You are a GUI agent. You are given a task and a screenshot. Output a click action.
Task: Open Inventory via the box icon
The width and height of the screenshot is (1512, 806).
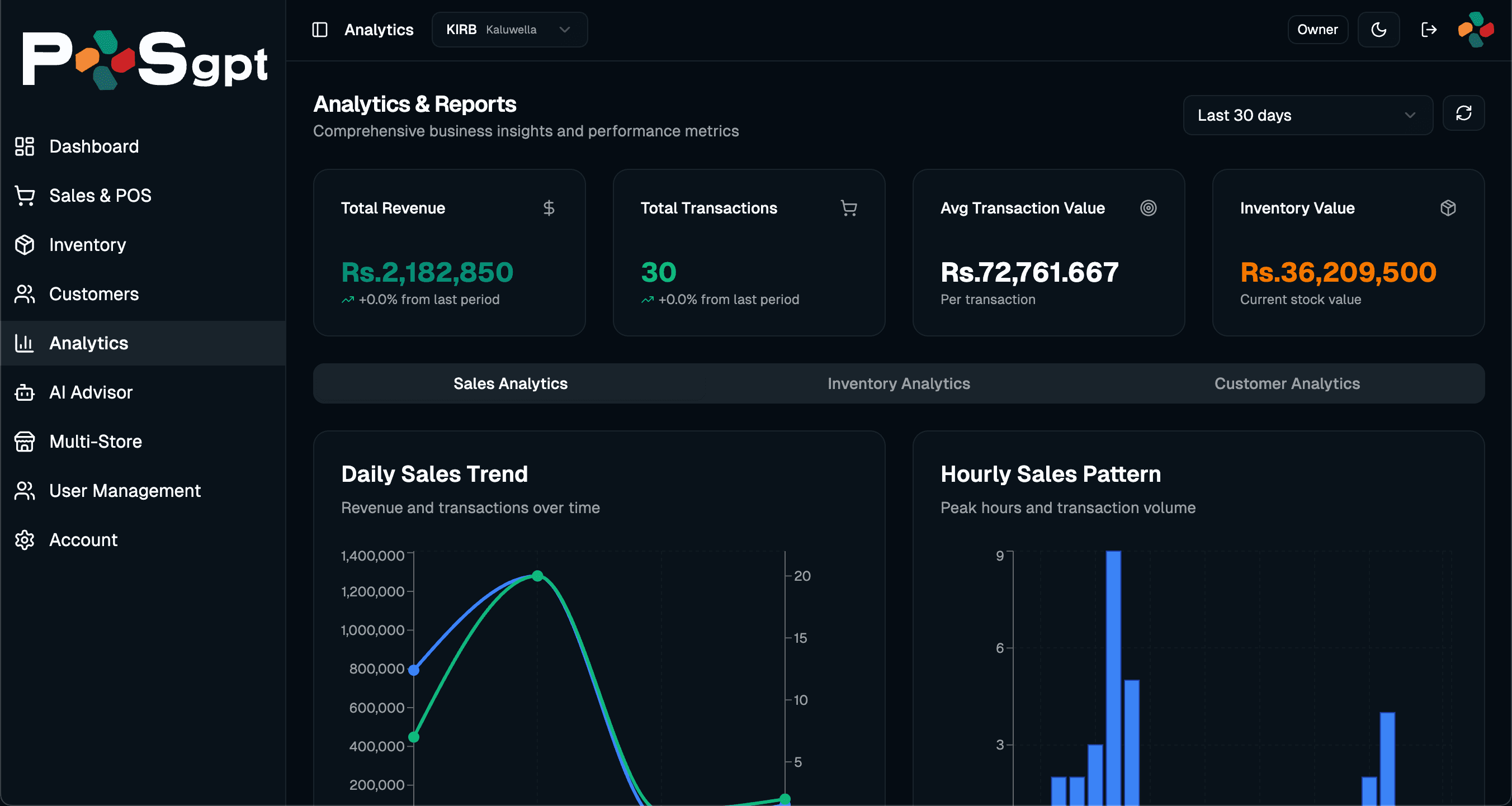(x=24, y=245)
